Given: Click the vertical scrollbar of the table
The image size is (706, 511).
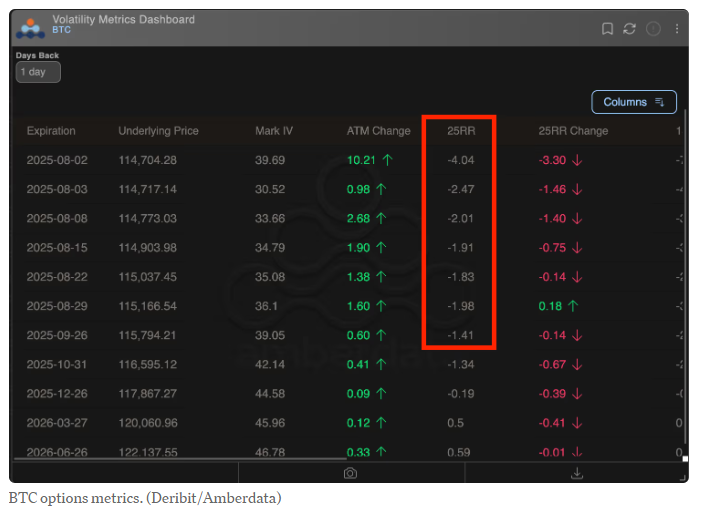Looking at the screenshot, I should [685, 280].
